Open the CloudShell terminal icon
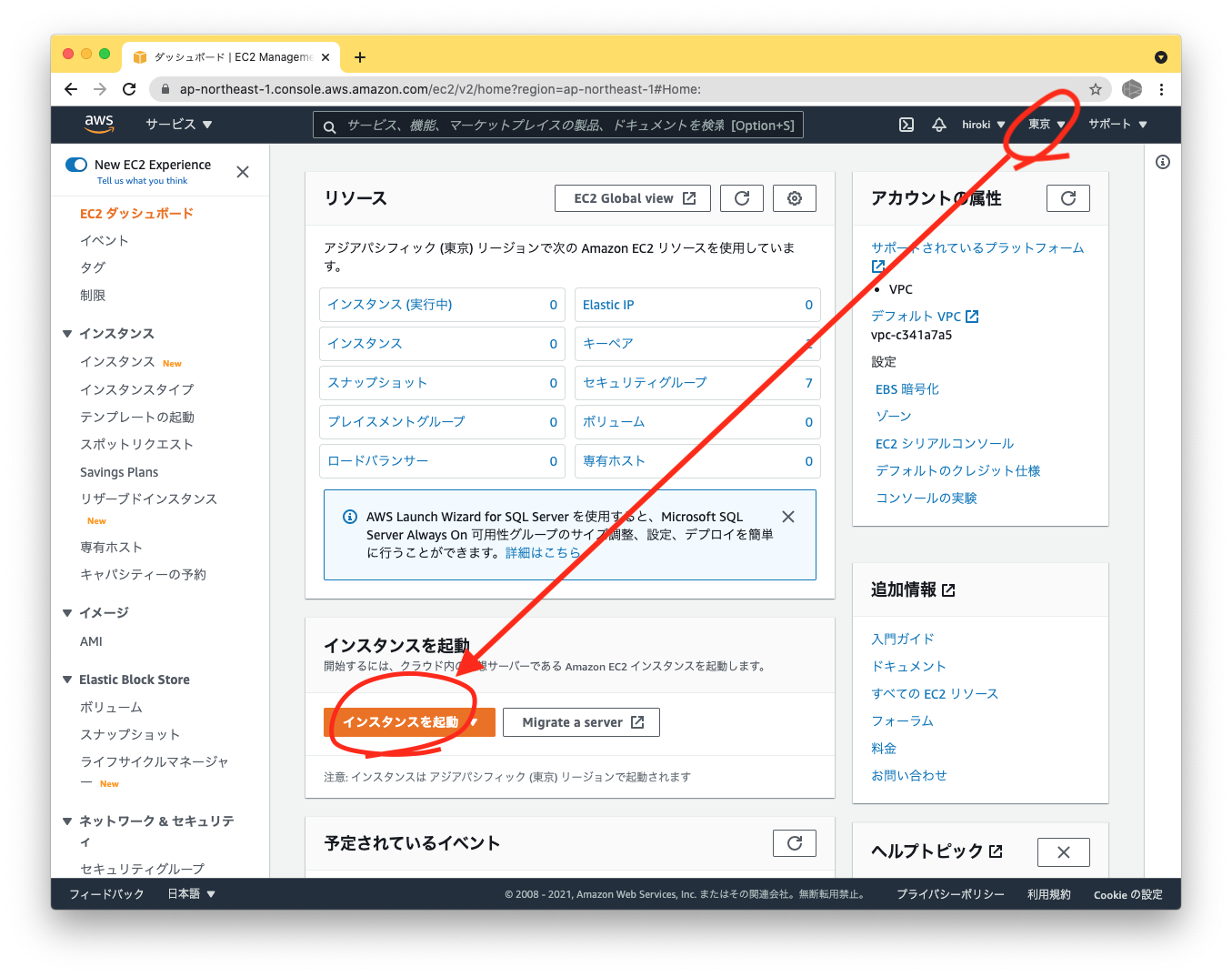 click(x=906, y=125)
